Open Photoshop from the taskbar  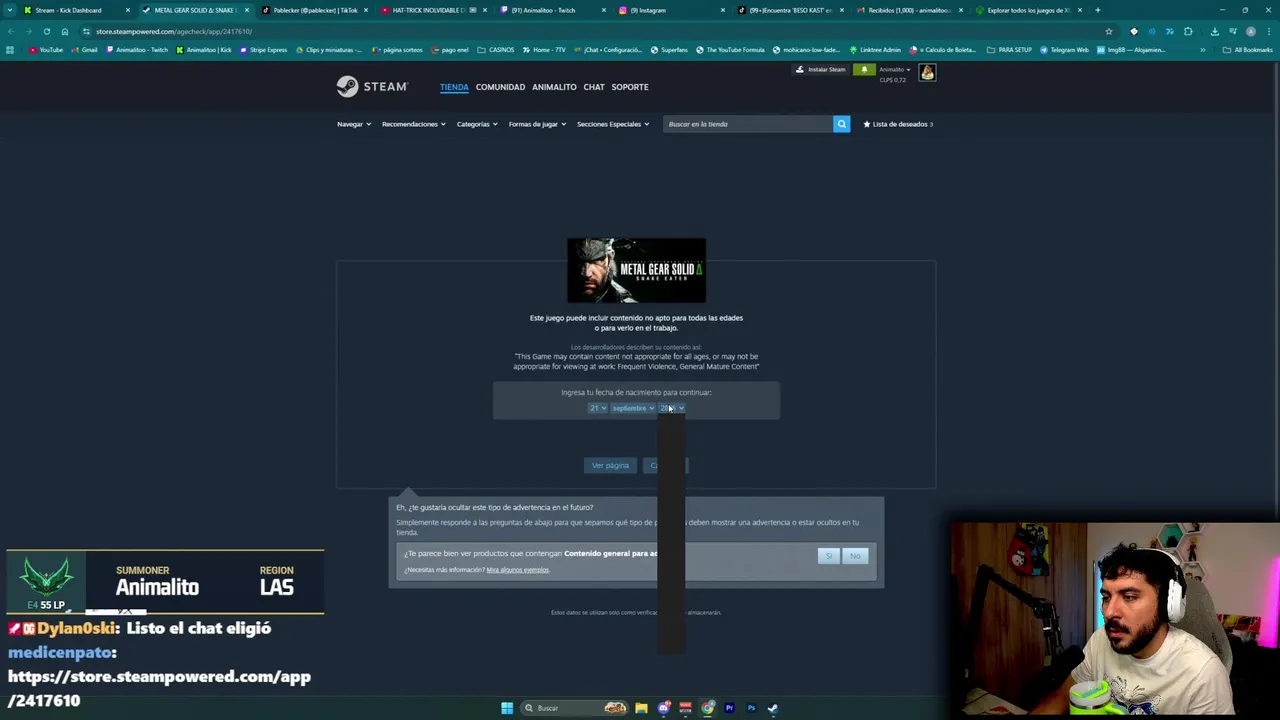click(751, 708)
